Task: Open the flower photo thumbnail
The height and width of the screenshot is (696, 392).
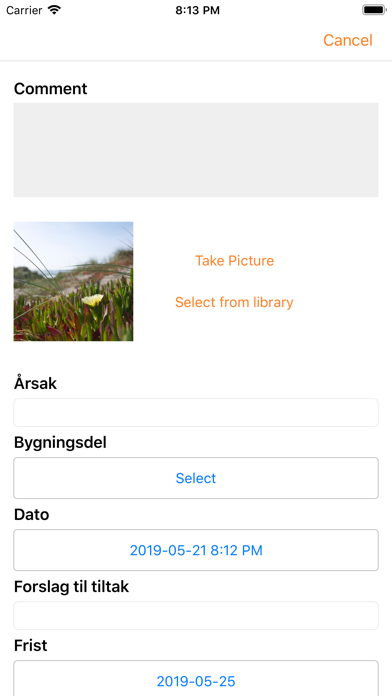Action: point(73,281)
